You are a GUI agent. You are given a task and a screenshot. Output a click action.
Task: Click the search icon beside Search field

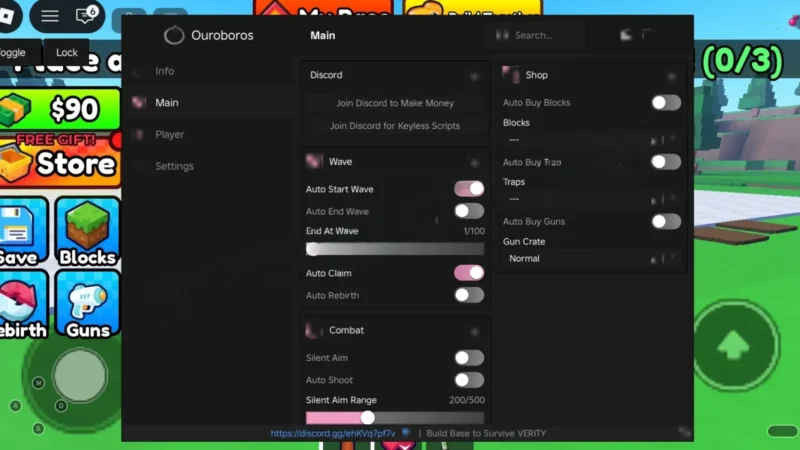[x=502, y=35]
